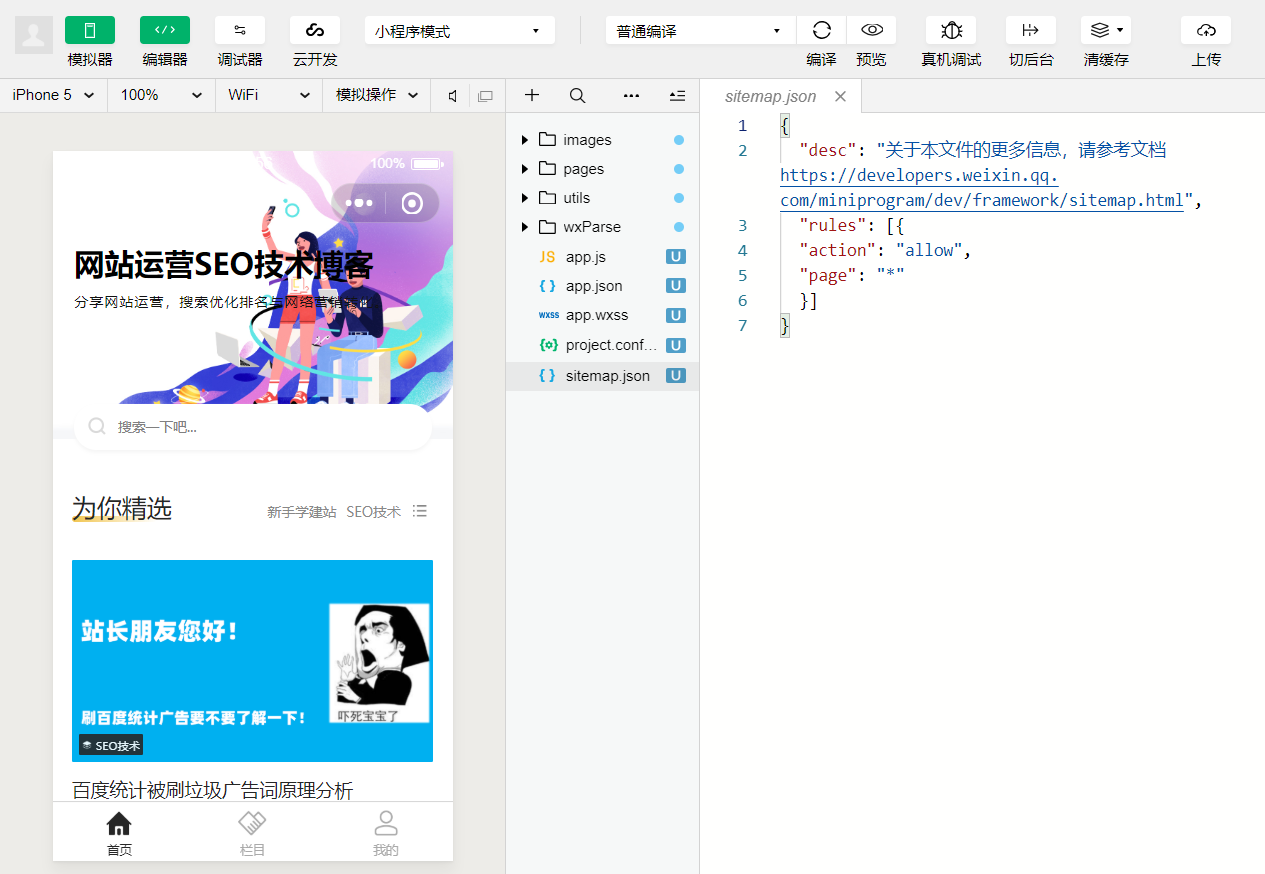Mute simulator sound with speaker icon
This screenshot has height=874, width=1265.
(x=451, y=95)
